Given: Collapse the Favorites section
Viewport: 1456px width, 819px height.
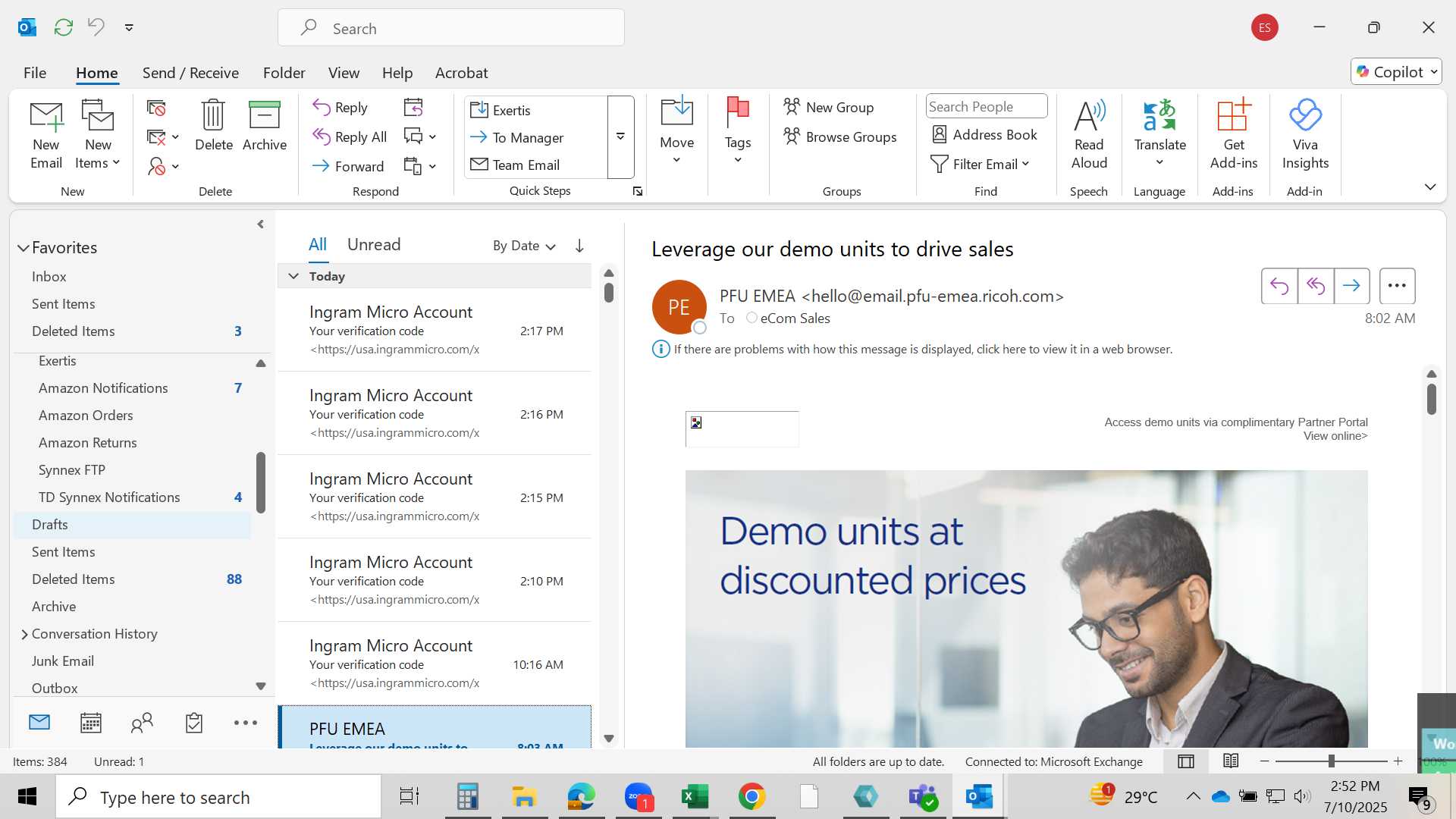Looking at the screenshot, I should [24, 248].
